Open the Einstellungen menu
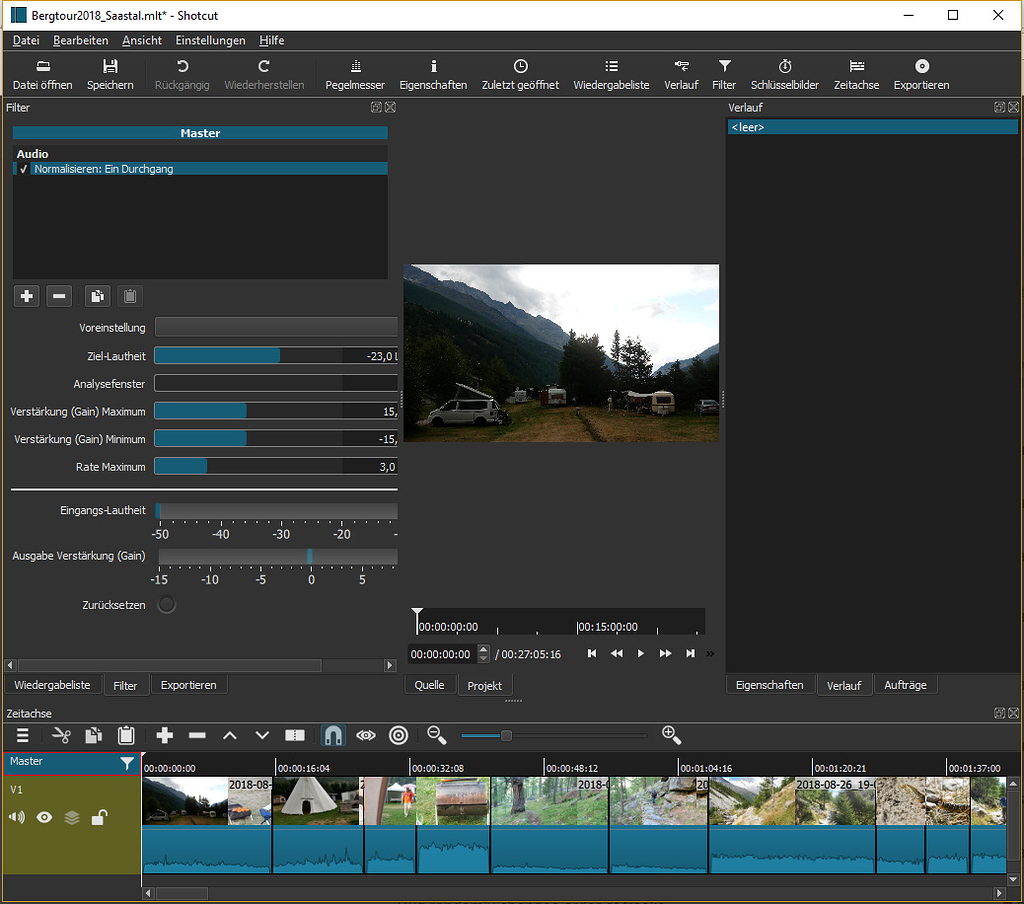The width and height of the screenshot is (1024, 904). click(210, 40)
